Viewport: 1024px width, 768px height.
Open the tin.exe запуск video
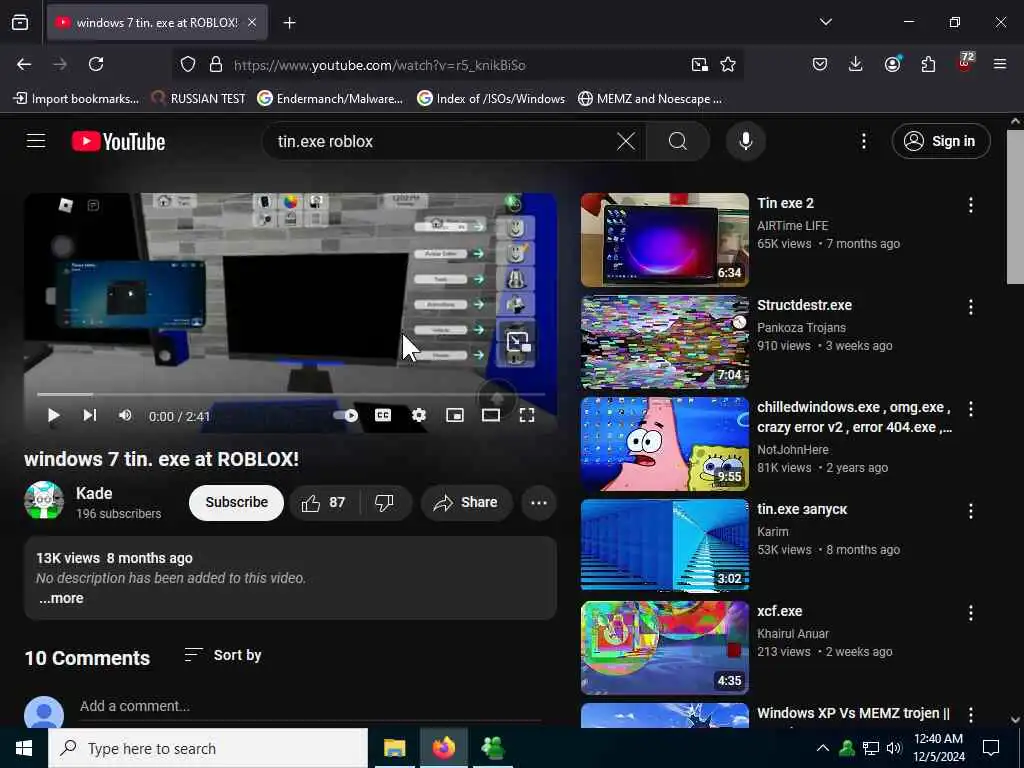point(665,545)
